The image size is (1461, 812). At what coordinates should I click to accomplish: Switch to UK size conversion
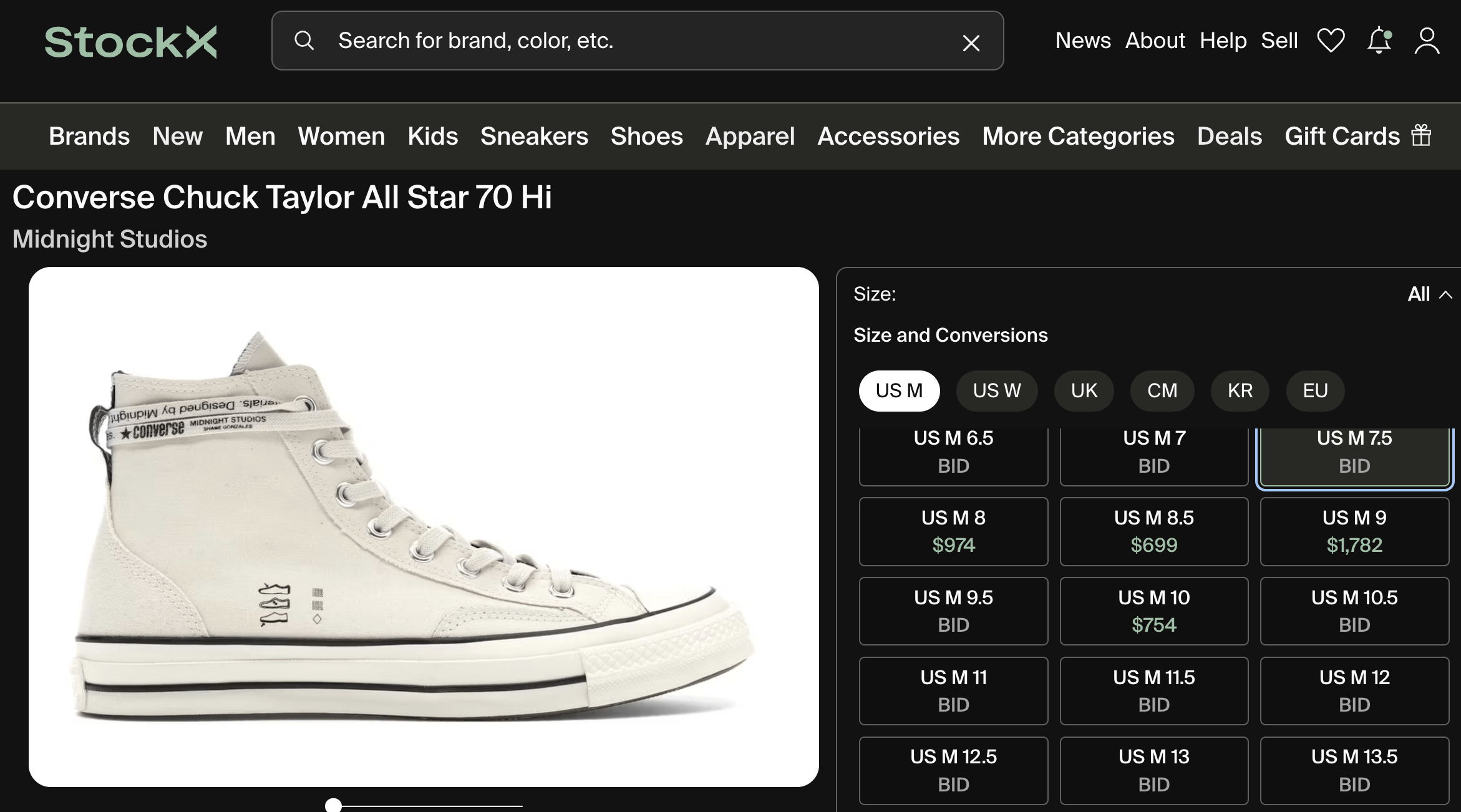coord(1084,390)
